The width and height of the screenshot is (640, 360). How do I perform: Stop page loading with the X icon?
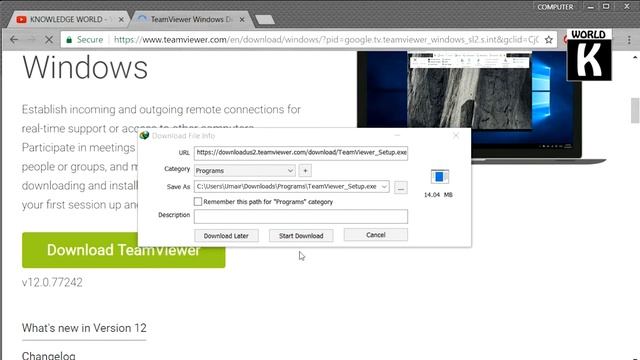[49, 40]
